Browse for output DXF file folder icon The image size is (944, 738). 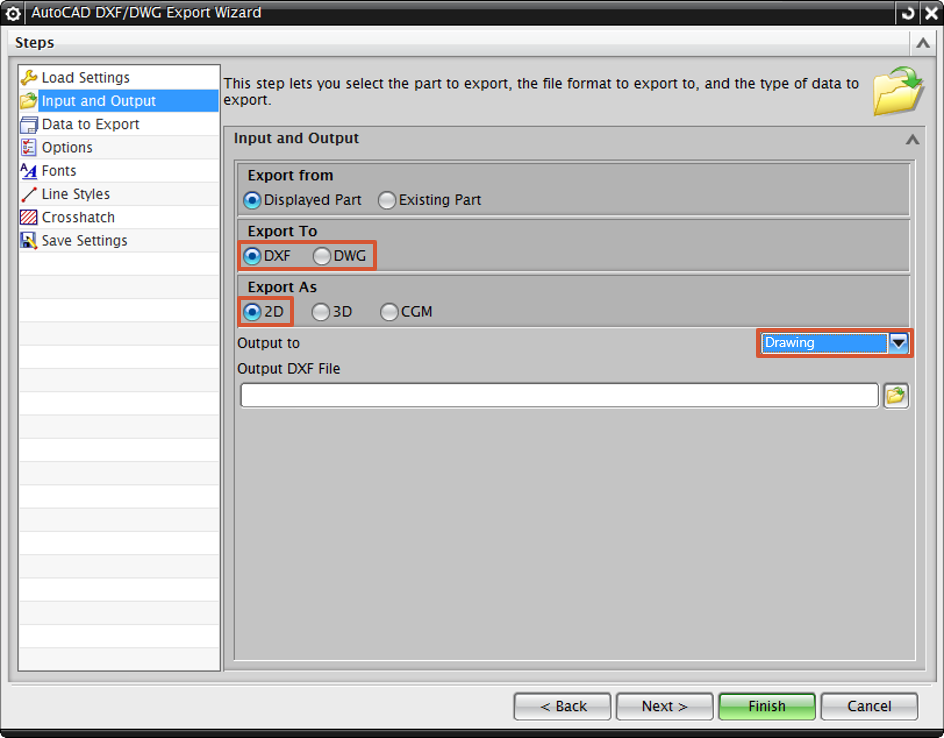coord(895,395)
